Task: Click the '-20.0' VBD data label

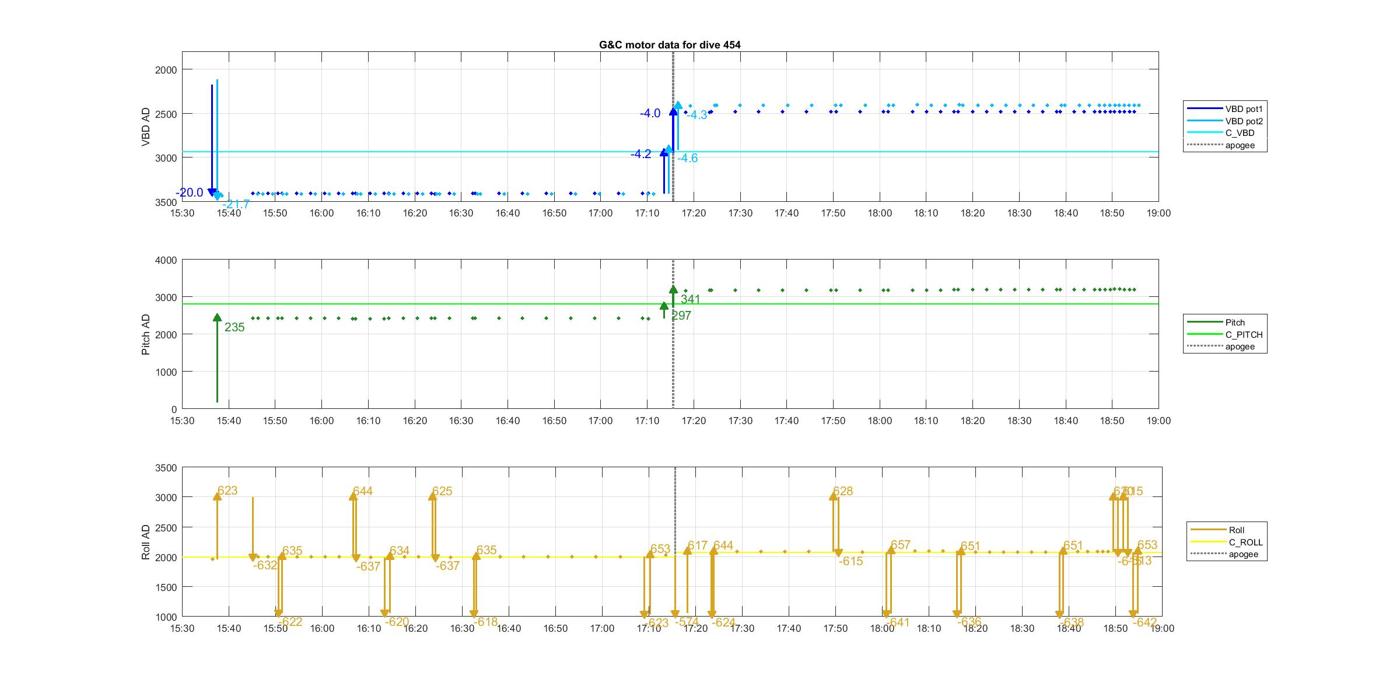Action: coord(190,192)
